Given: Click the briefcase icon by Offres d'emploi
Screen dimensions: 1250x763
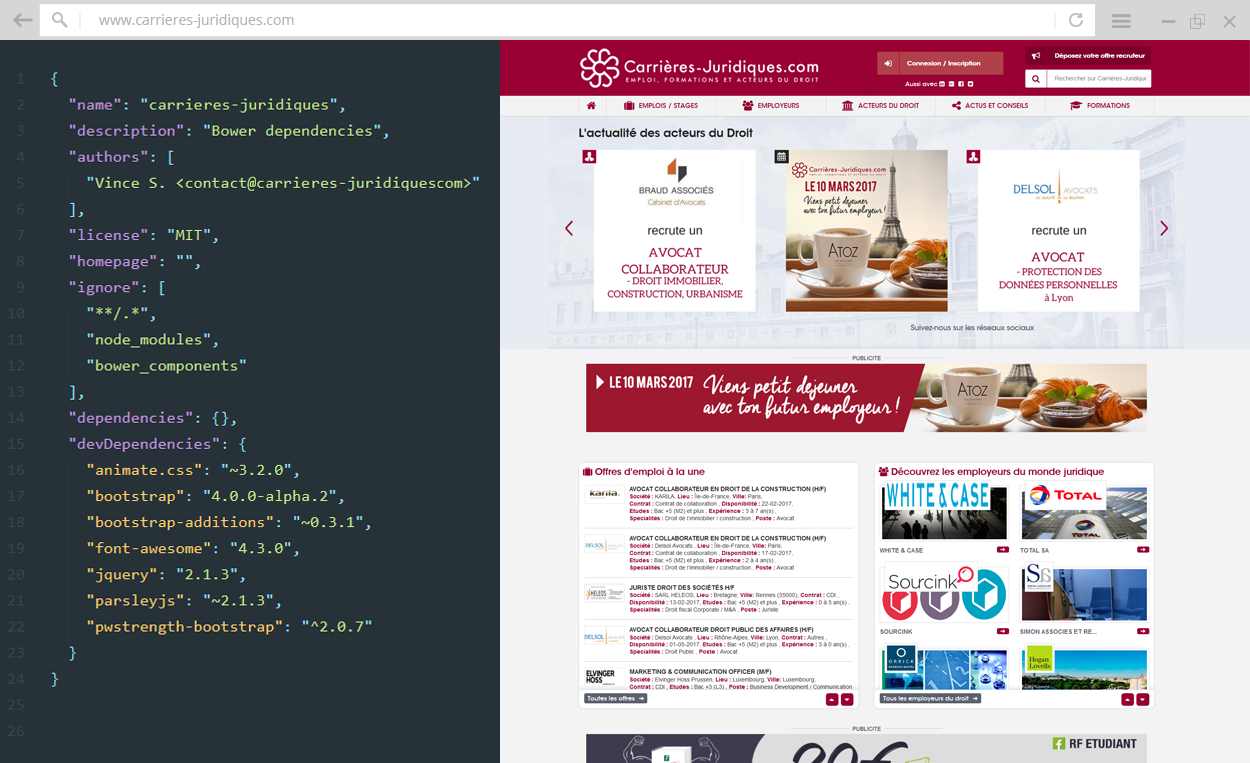Looking at the screenshot, I should 588,472.
